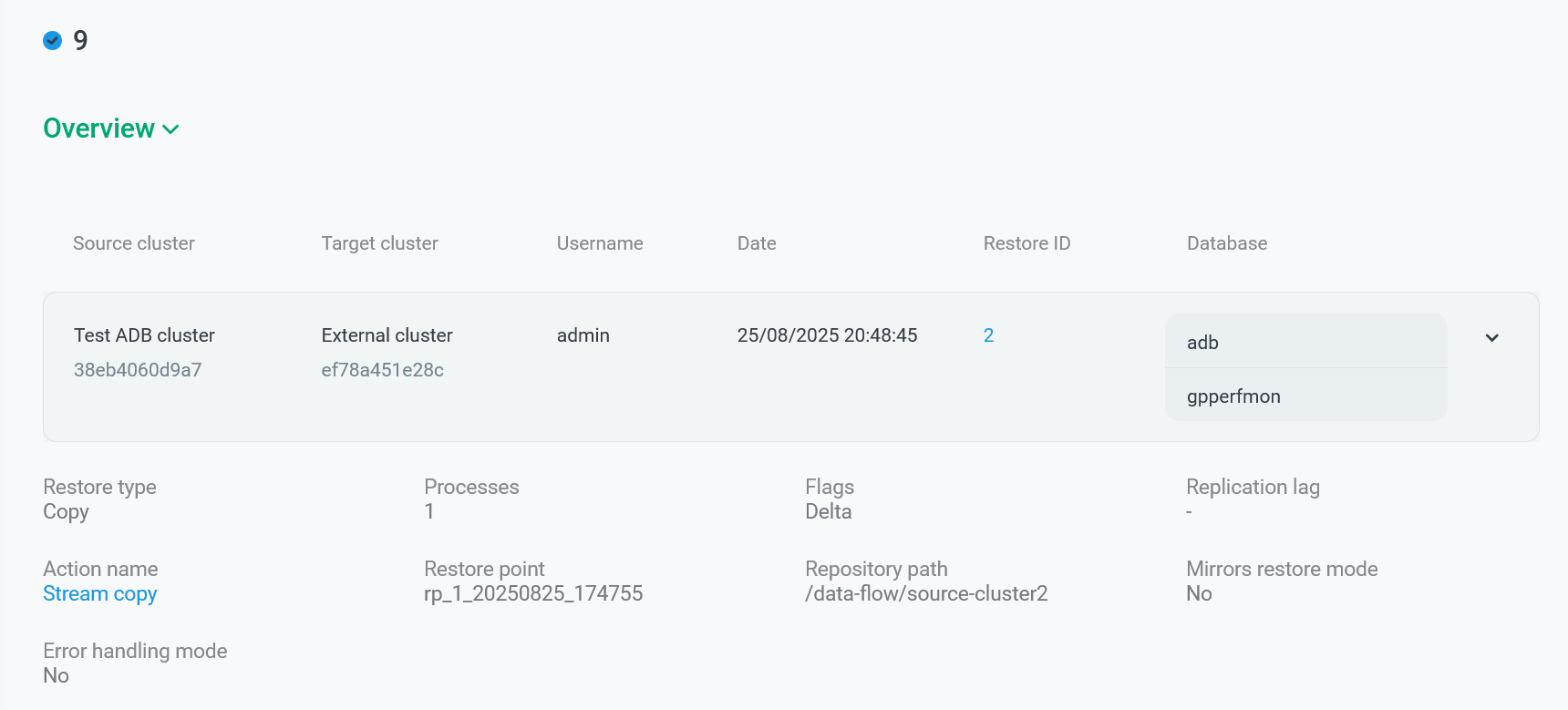Click the Date column header

757,243
